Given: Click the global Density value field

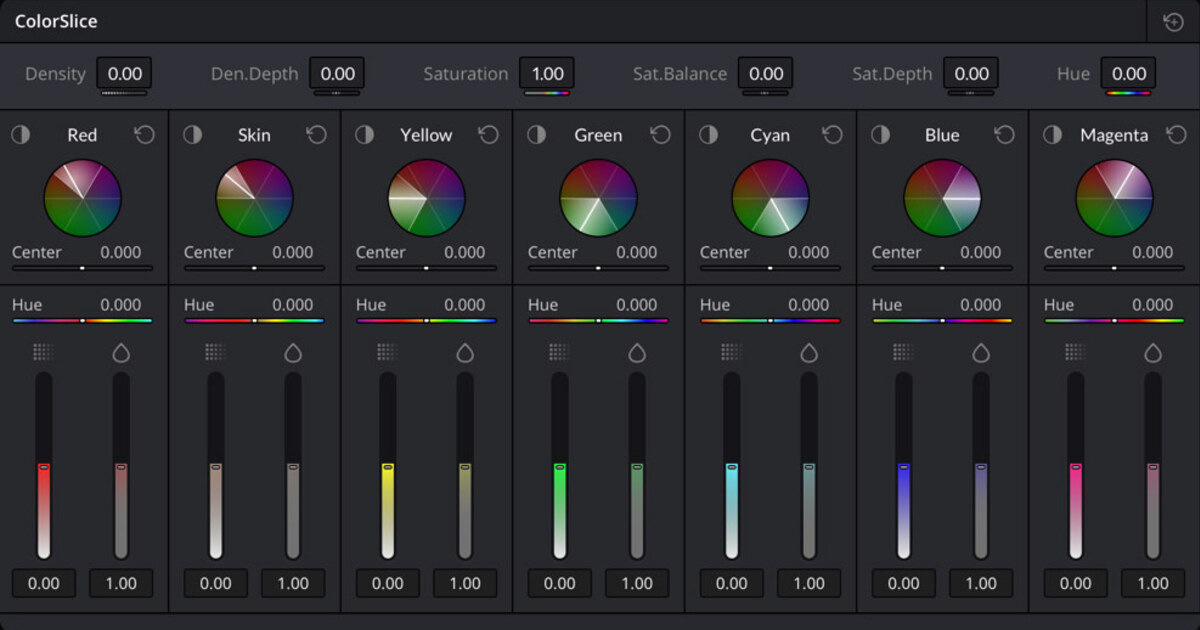Looking at the screenshot, I should coord(125,73).
